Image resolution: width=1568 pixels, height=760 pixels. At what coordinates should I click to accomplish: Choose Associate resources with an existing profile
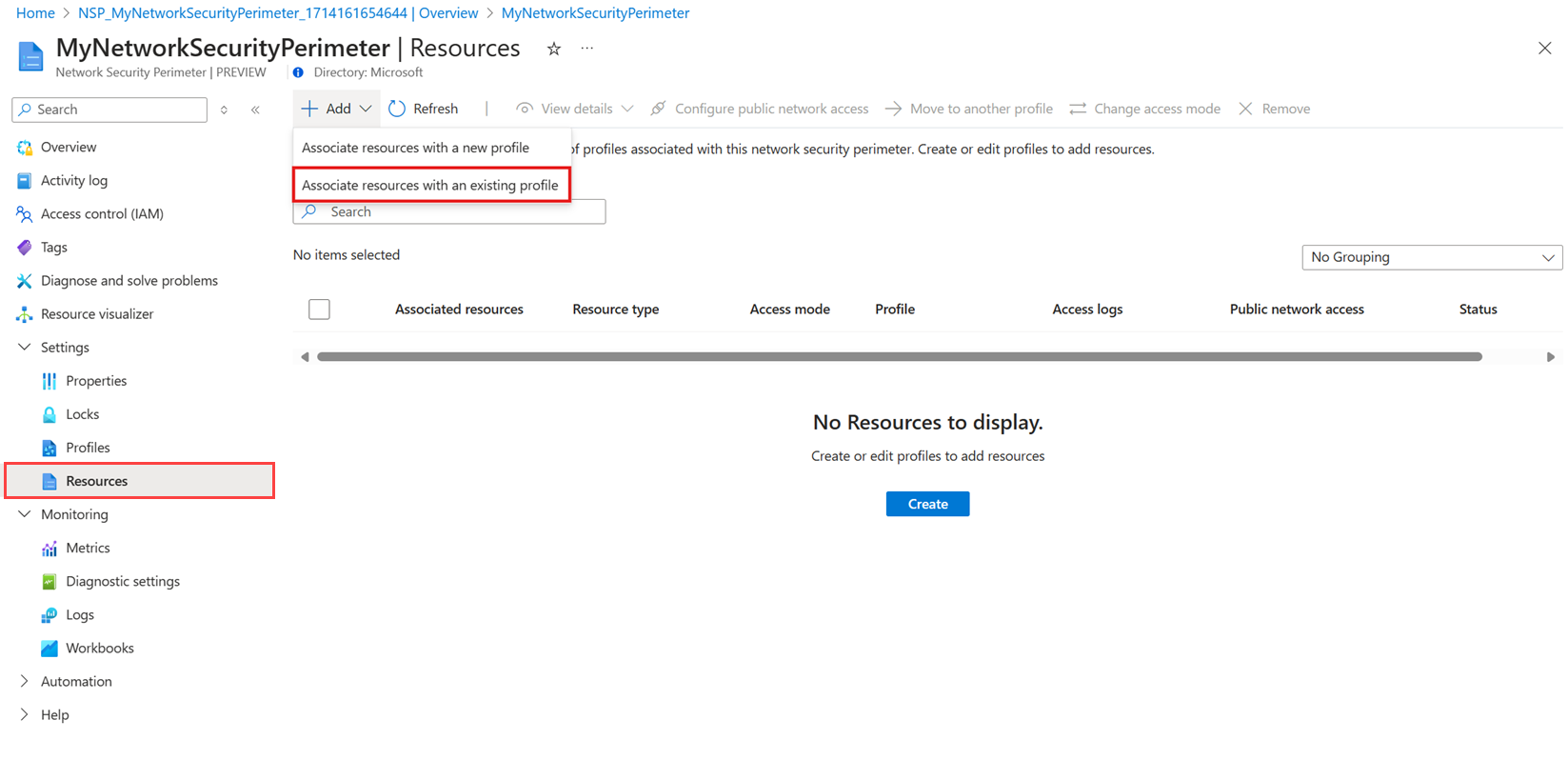[x=430, y=185]
